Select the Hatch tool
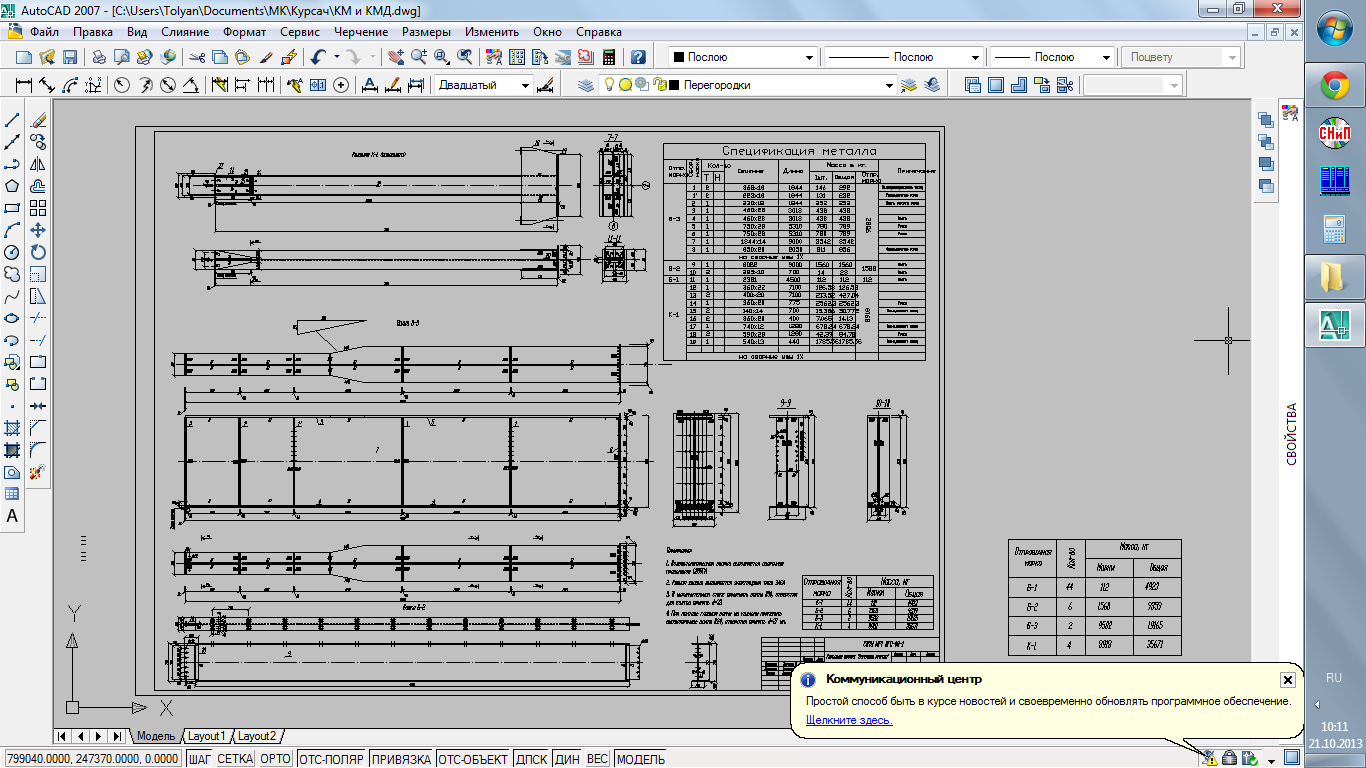This screenshot has height=768, width=1366. click(x=13, y=428)
